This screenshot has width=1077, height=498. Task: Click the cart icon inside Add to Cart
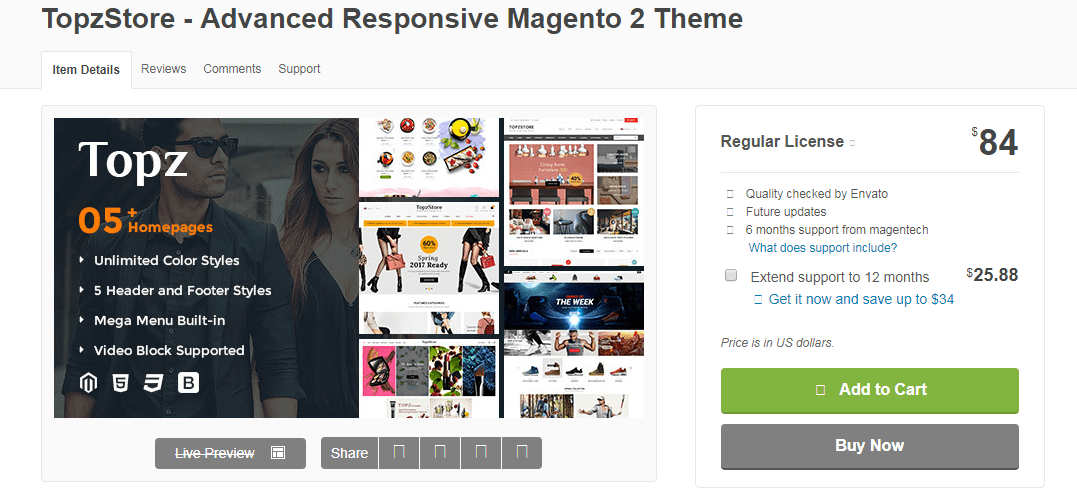point(819,389)
